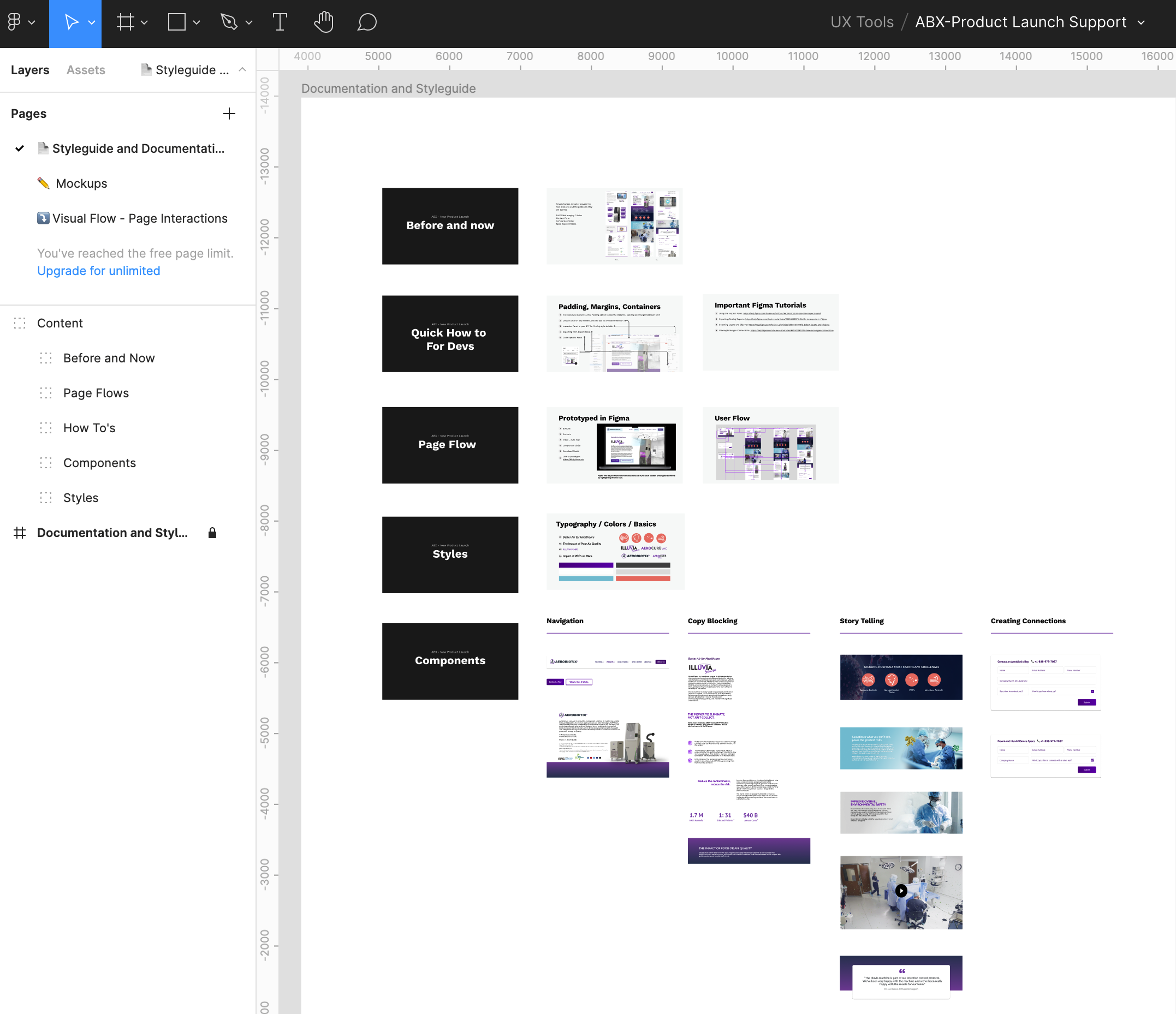Click the Before and now title card
1176x1014 pixels.
pyautogui.click(x=449, y=226)
